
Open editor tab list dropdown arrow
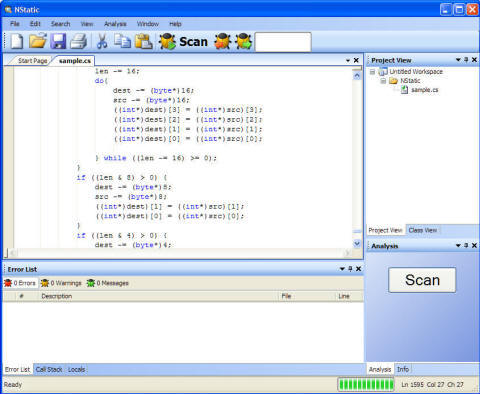coord(348,60)
